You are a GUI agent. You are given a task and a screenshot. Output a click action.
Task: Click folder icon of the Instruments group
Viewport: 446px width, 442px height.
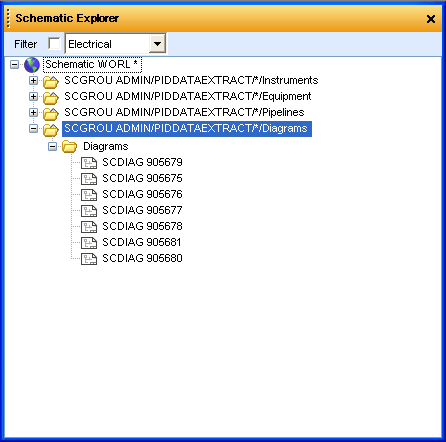51,81
